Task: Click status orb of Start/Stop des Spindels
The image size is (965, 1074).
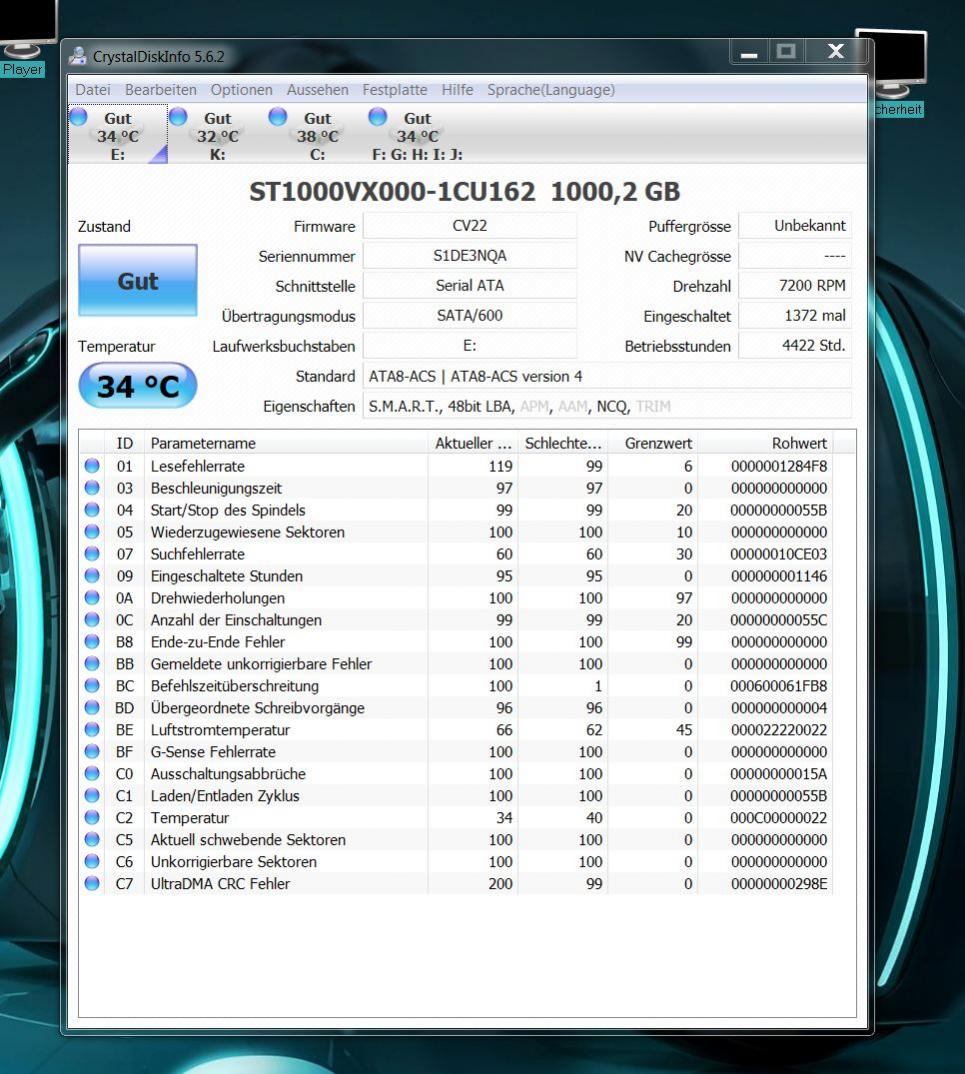Action: pos(92,510)
